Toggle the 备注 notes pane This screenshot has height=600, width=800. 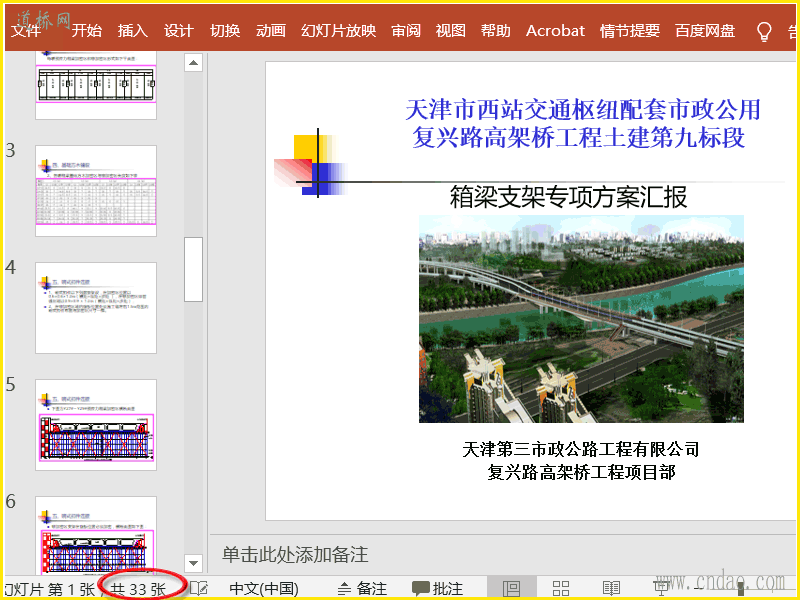pos(363,588)
